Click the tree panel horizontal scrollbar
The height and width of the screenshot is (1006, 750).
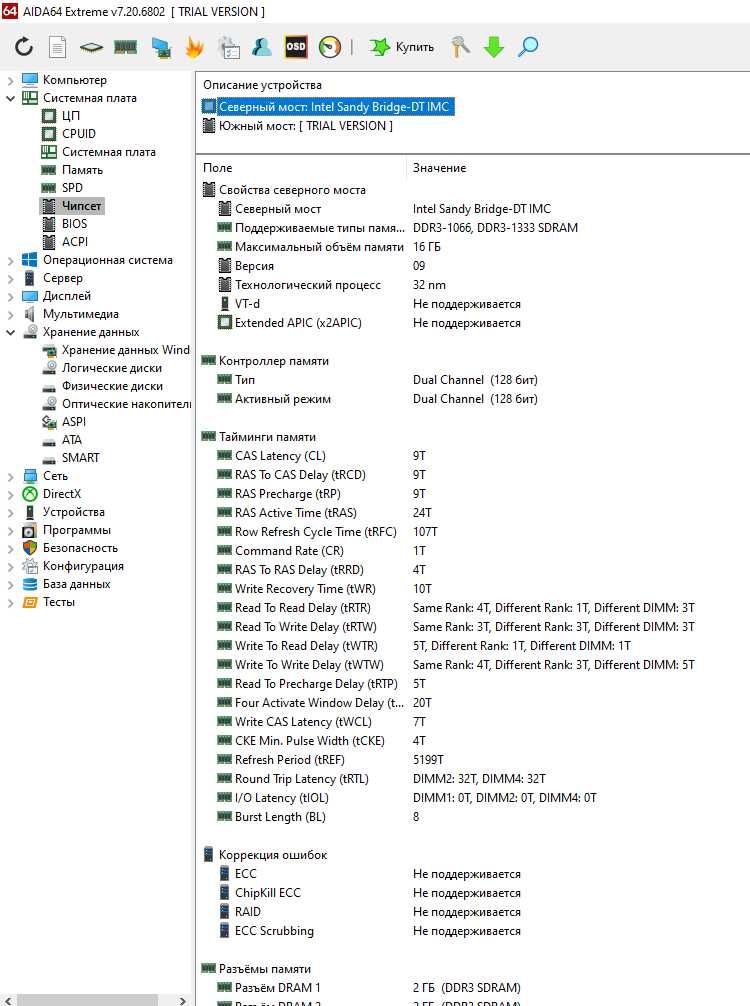pyautogui.click(x=88, y=1000)
